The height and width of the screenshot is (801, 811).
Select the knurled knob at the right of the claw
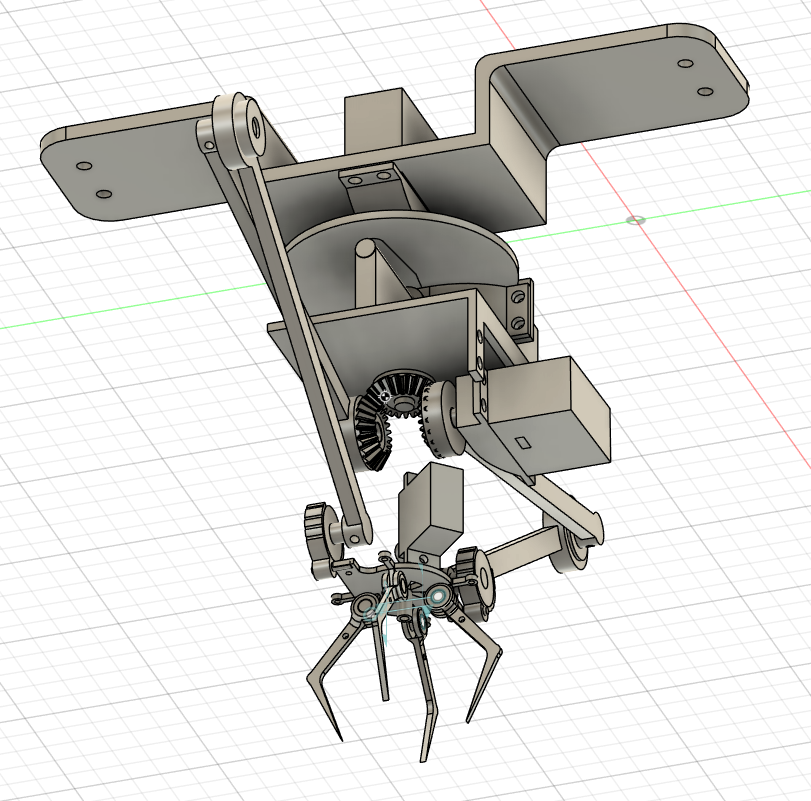pyautogui.click(x=475, y=576)
